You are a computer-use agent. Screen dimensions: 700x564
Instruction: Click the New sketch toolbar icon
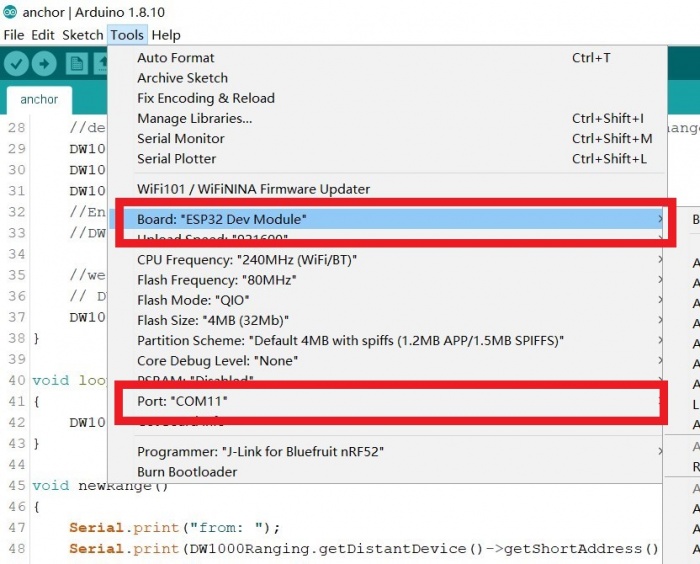point(77,64)
